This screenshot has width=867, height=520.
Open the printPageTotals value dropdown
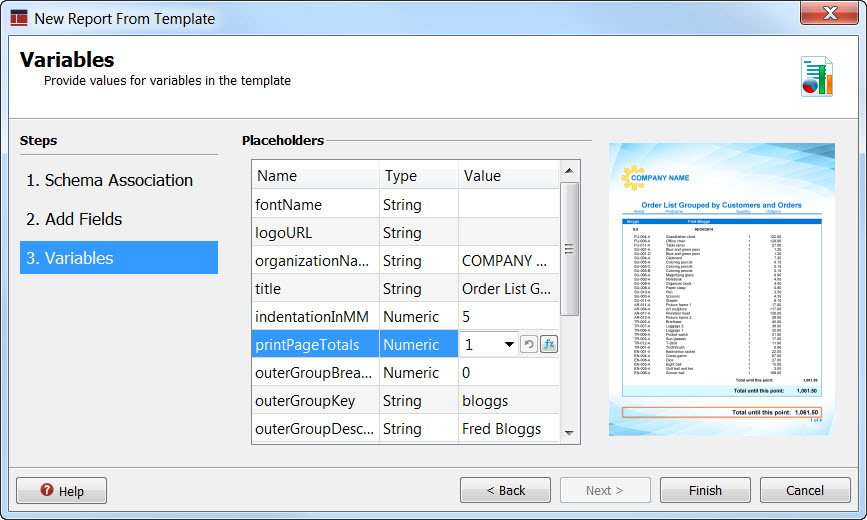[x=509, y=345]
